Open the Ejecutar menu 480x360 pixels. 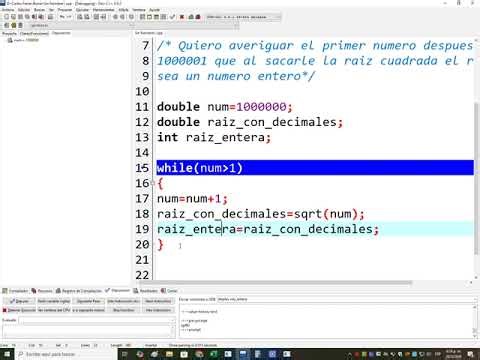point(82,10)
